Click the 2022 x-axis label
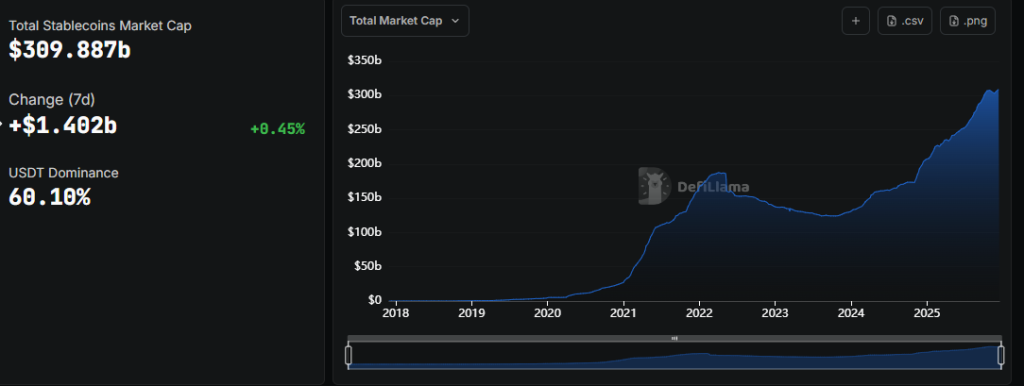The height and width of the screenshot is (386, 1024). 699,313
